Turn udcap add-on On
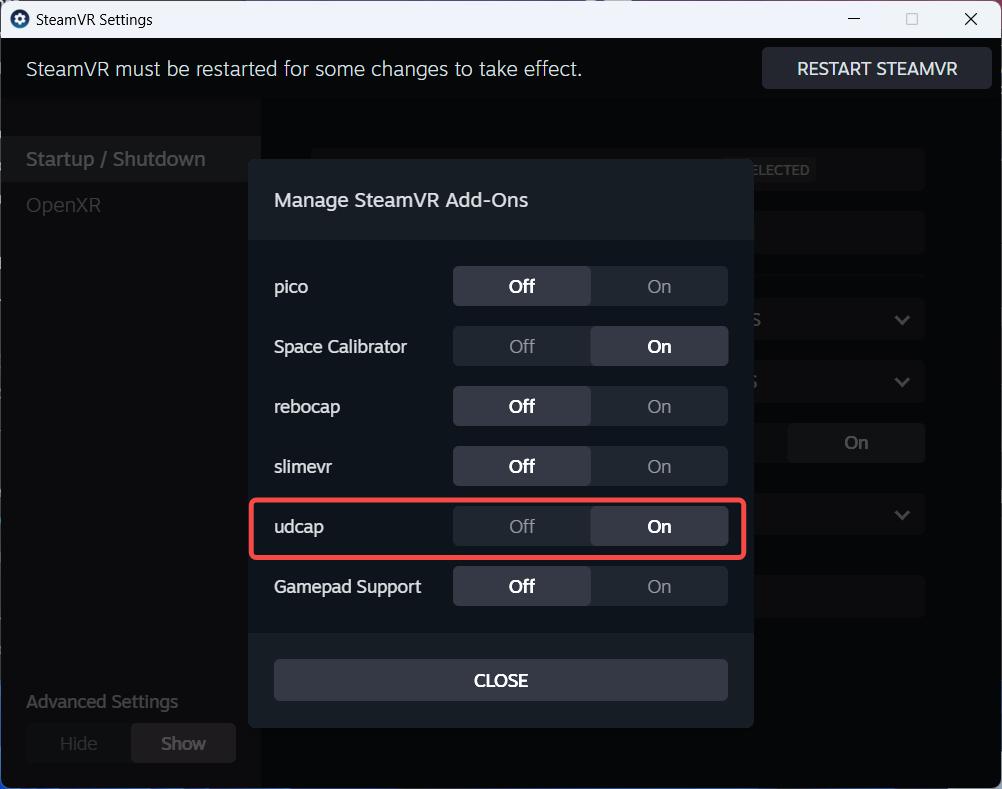 tap(659, 526)
